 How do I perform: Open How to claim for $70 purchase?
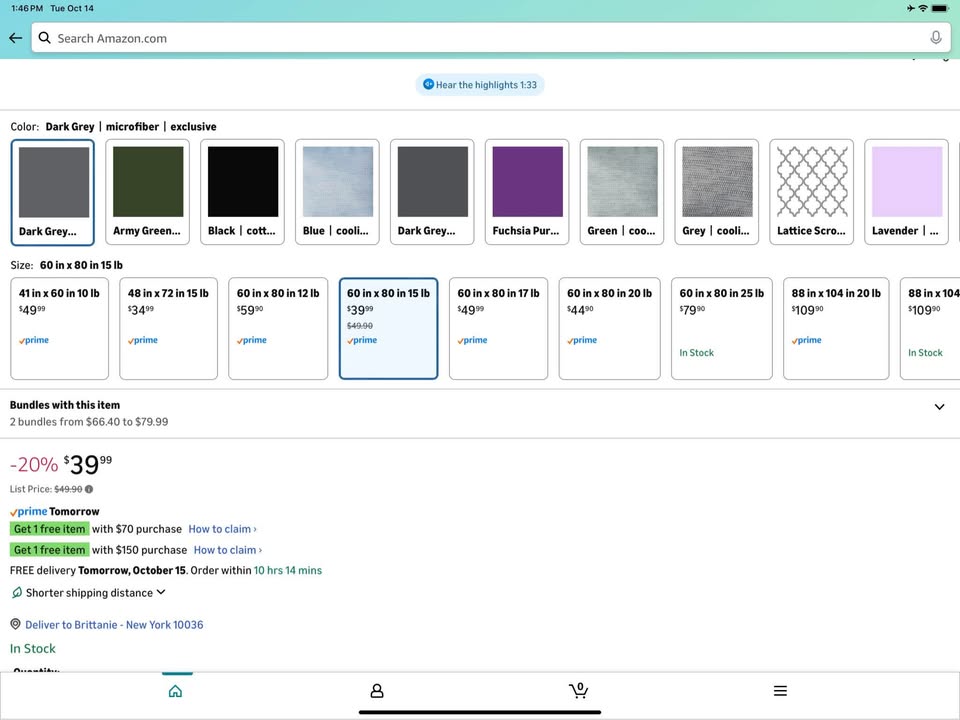point(222,529)
